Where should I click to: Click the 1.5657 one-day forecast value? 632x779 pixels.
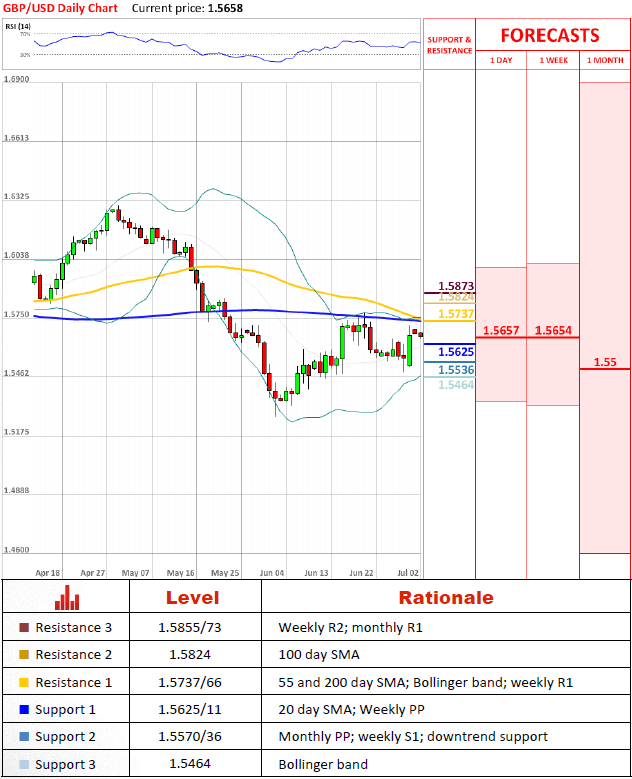[x=501, y=330]
